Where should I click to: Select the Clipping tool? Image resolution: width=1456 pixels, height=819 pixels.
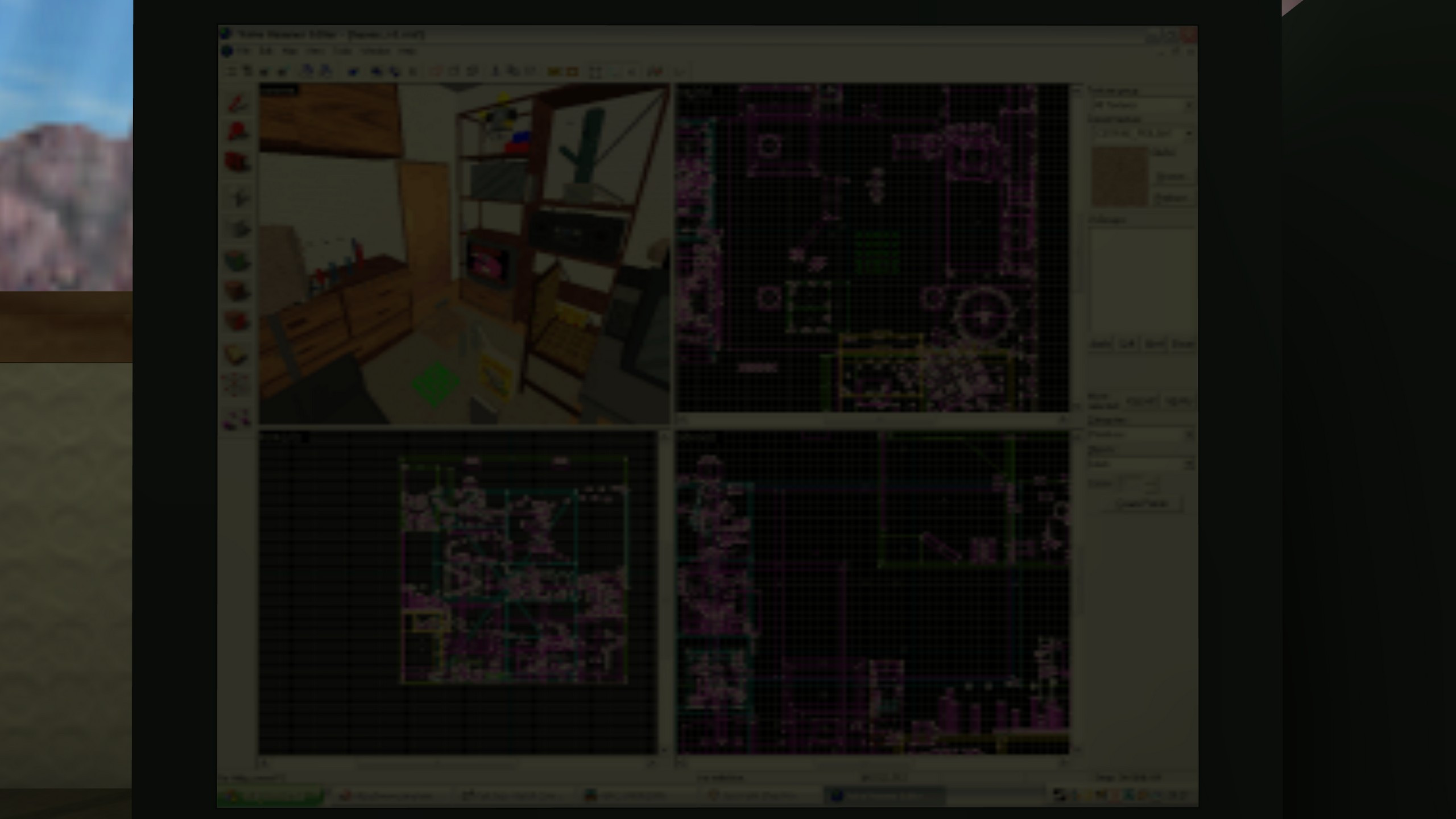pos(237,385)
